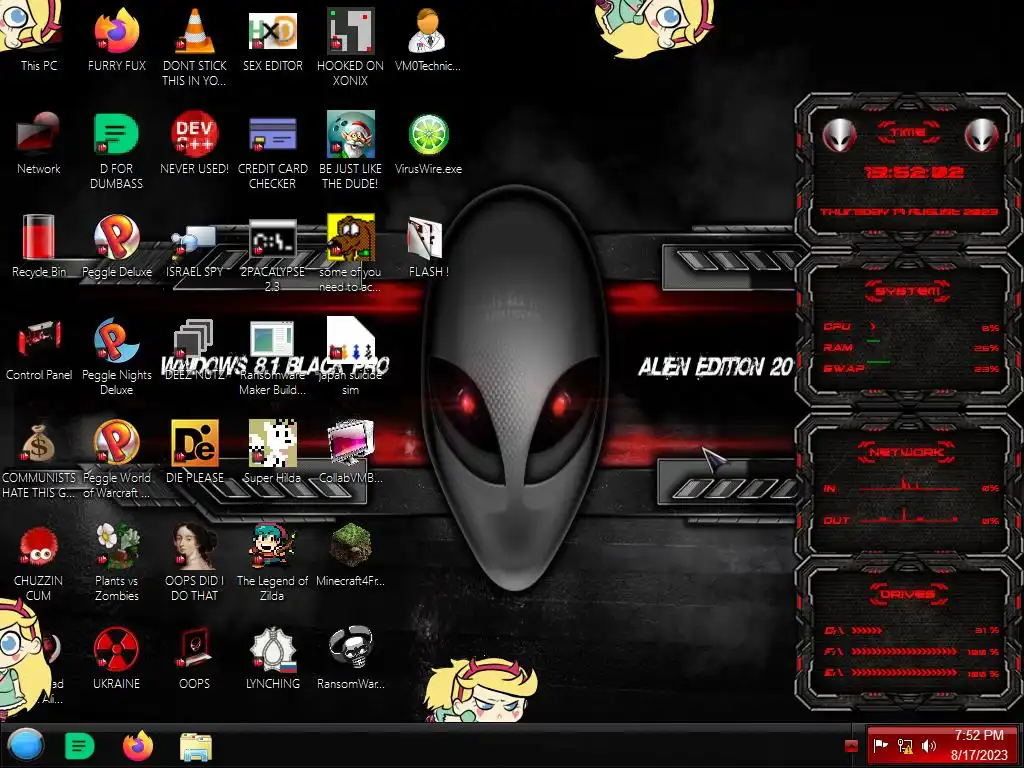The image size is (1024, 768).
Task: Open the Minecraft4Fr grass block icon
Action: 350,555
